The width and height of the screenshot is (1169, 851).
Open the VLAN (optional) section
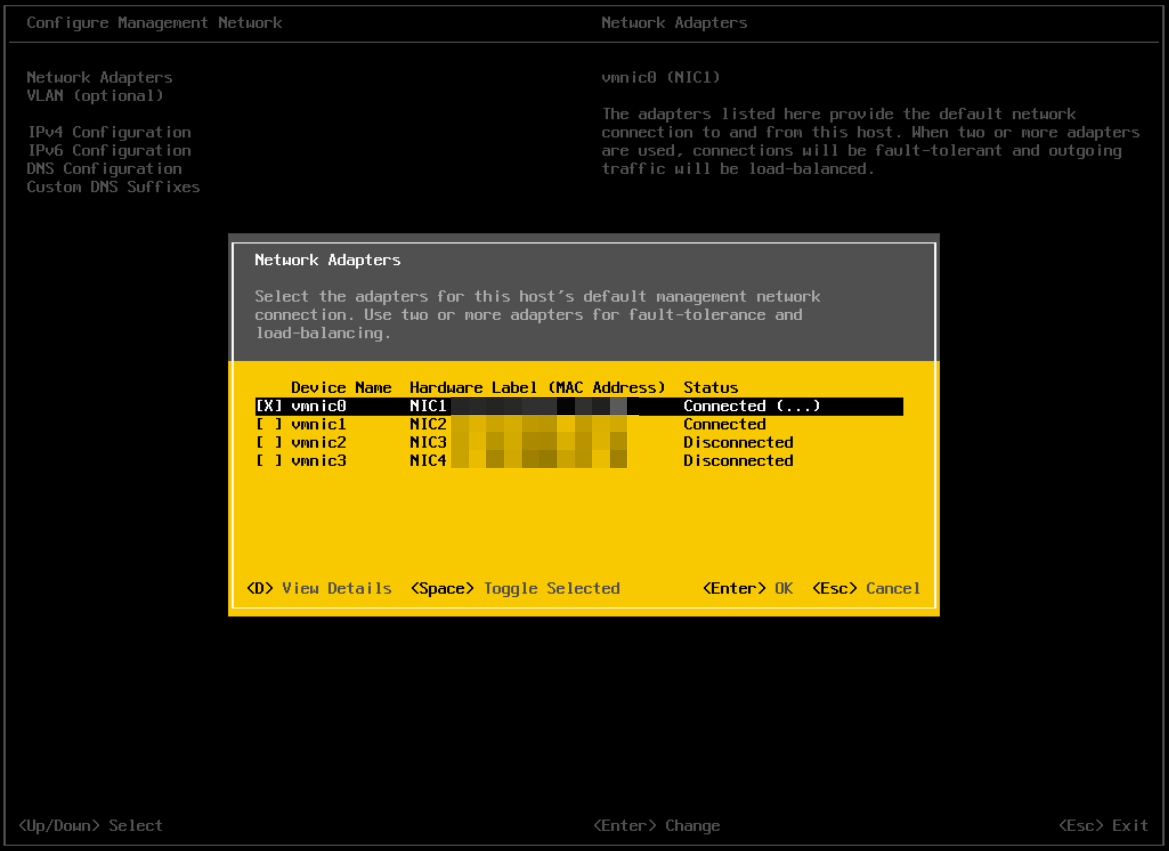95,95
